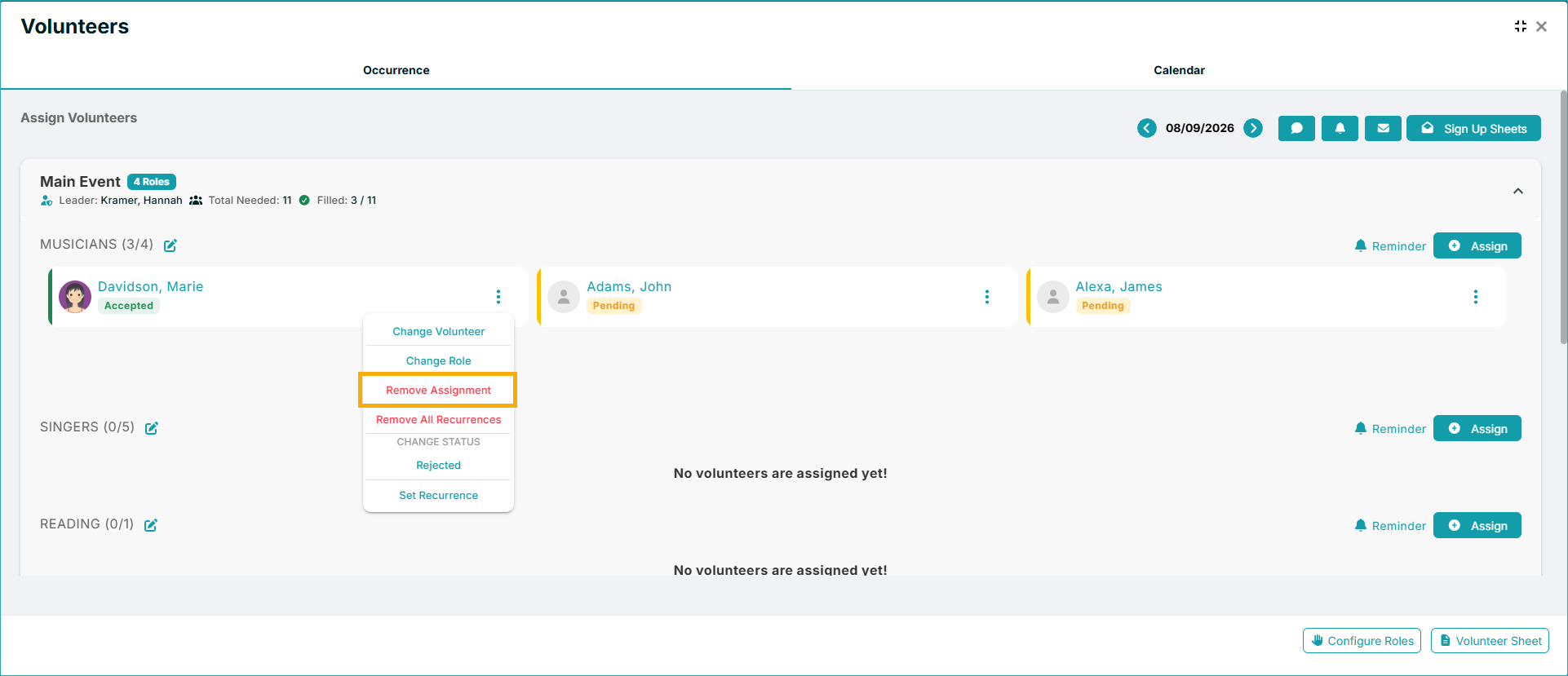This screenshot has height=676, width=1568.
Task: Click leader name Kramer, Hannah
Action: 141,201
